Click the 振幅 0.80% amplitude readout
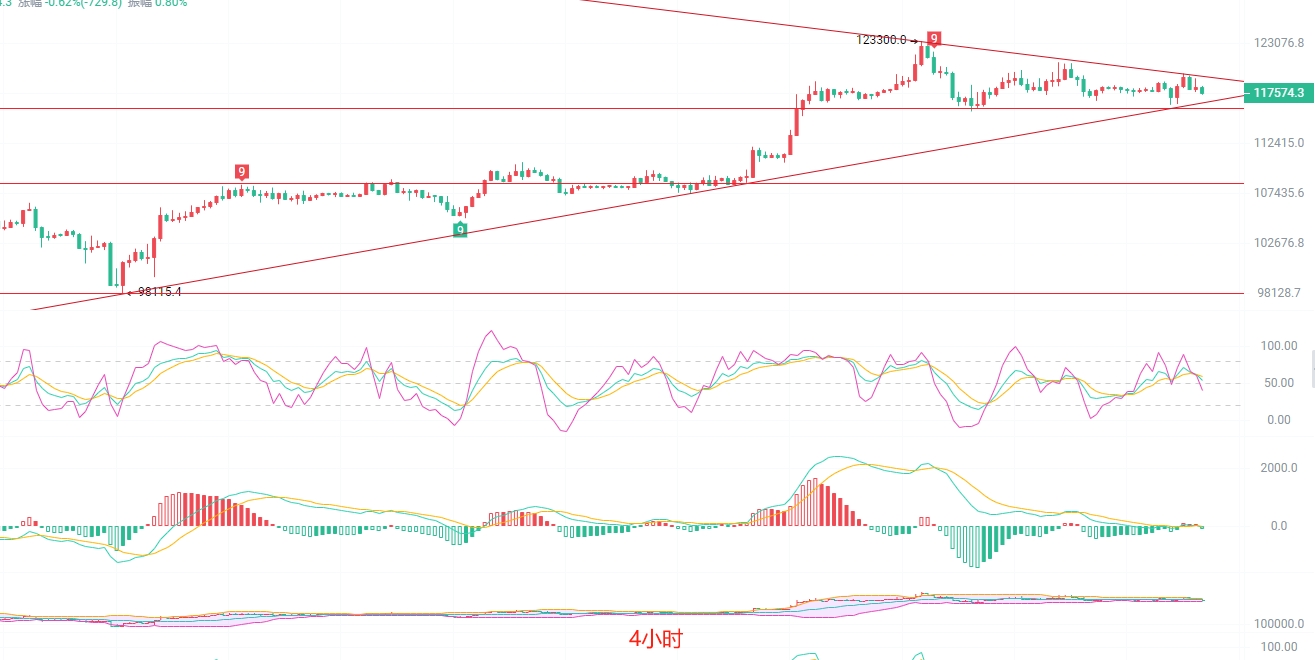Viewport: 1315px width, 660px height. (157, 4)
